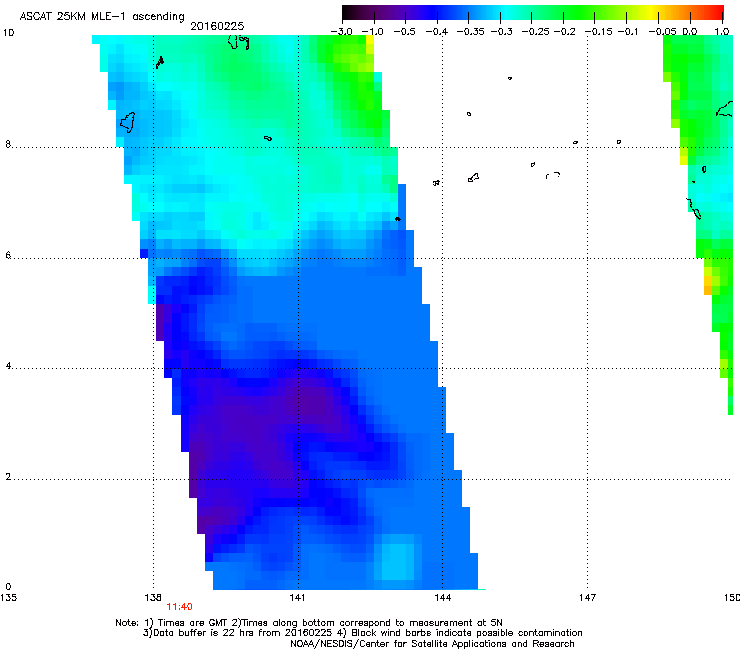
Task: Click the note line starting 'Note: 1) Times are GMT'
Action: coord(309,623)
